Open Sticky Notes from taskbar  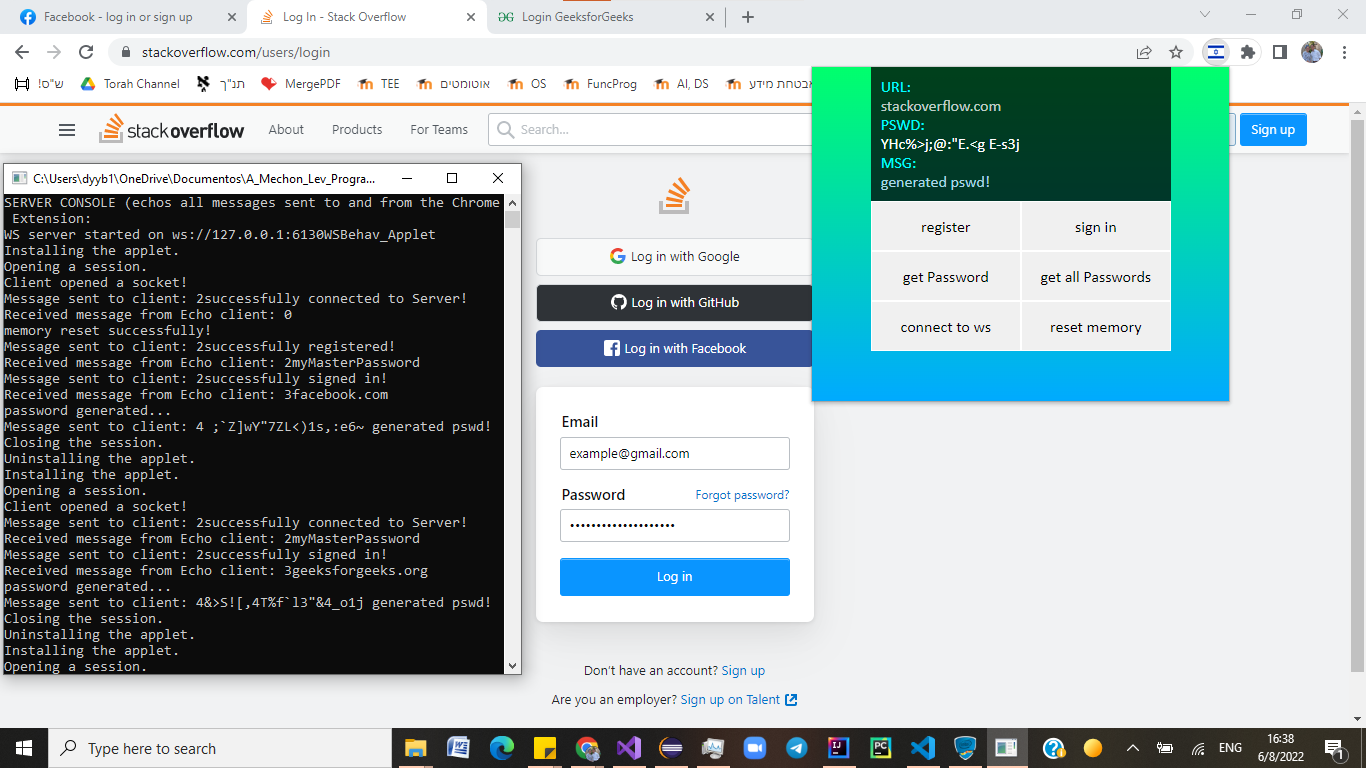click(544, 748)
